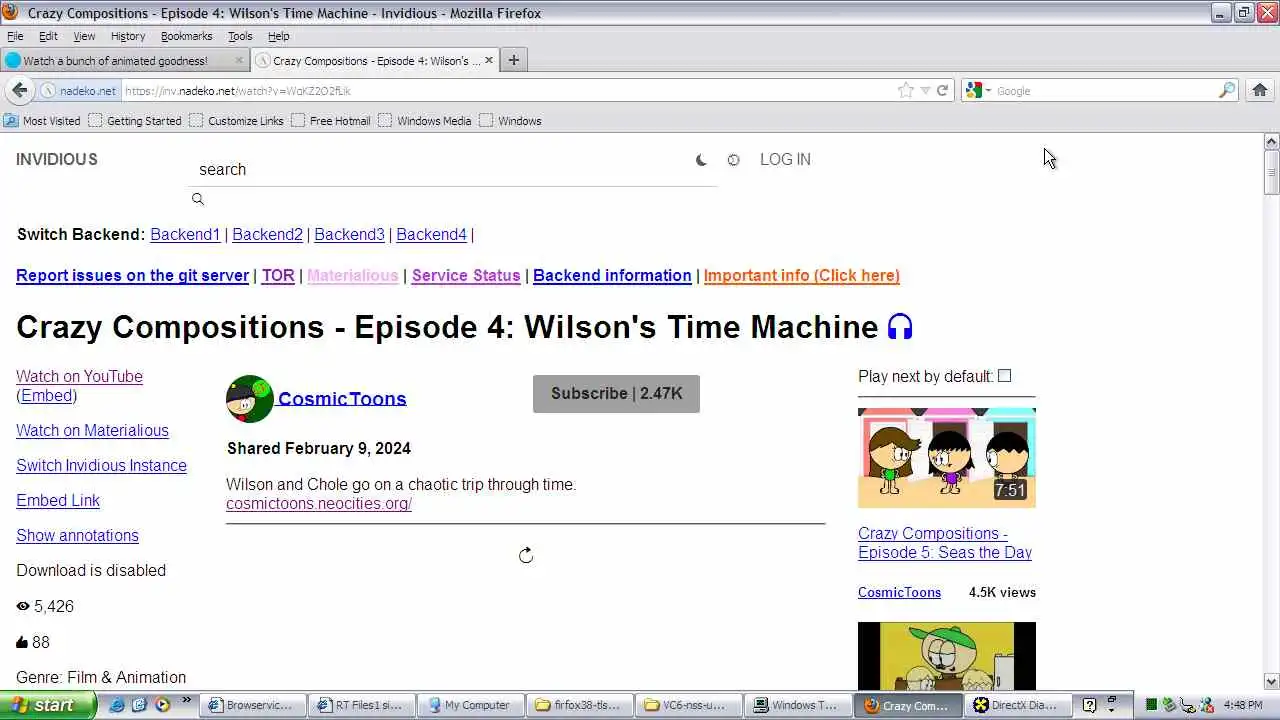Screen dimensions: 1280x720
Task: Close the Crazy Compositions tab
Action: click(x=489, y=60)
